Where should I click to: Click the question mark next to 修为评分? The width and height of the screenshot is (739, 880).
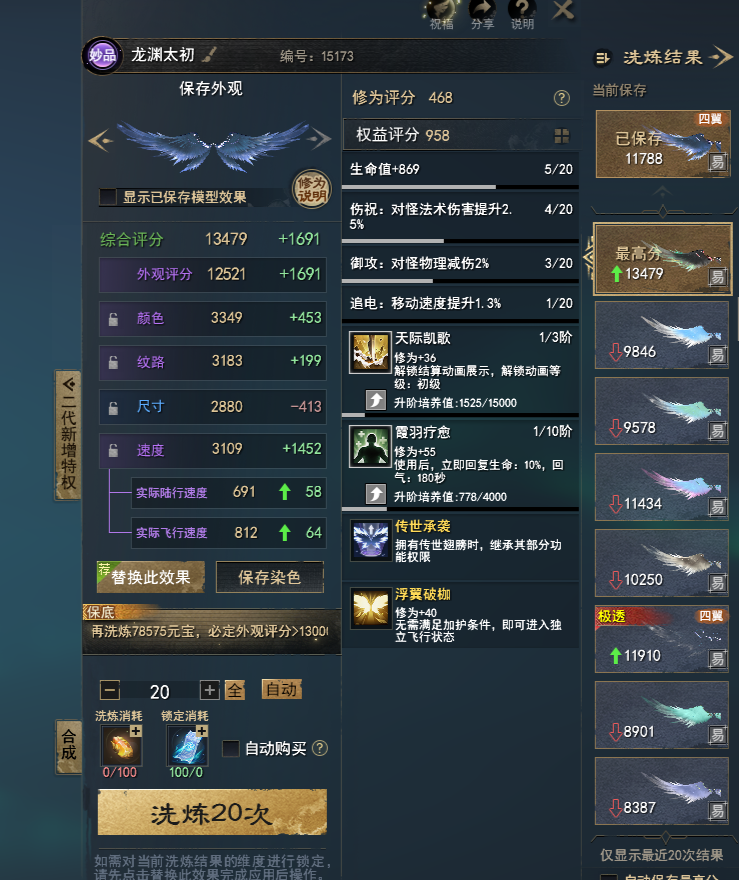pos(562,98)
